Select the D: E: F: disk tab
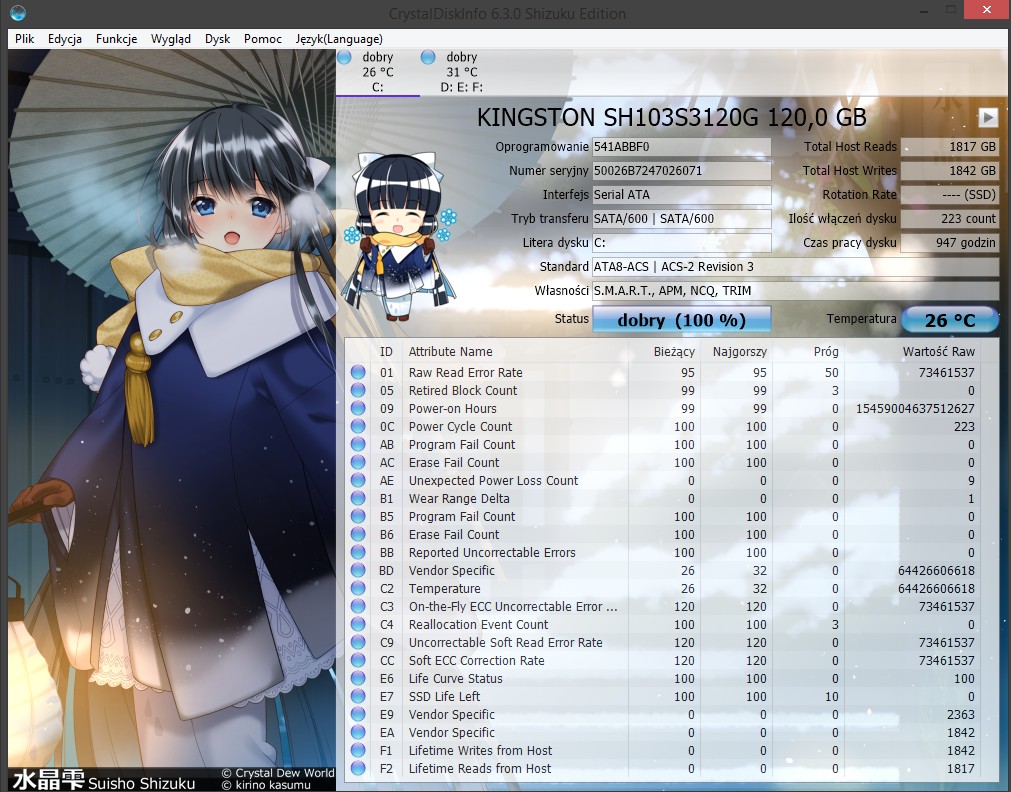This screenshot has height=792, width=1011. point(462,72)
